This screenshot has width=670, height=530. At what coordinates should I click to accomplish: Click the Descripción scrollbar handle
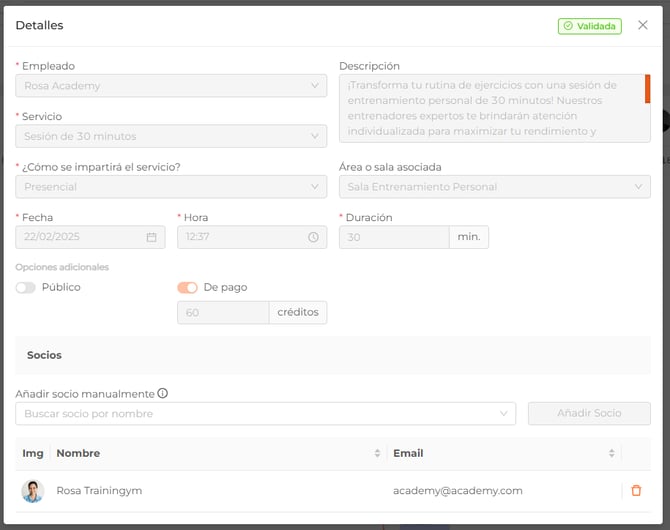point(647,89)
